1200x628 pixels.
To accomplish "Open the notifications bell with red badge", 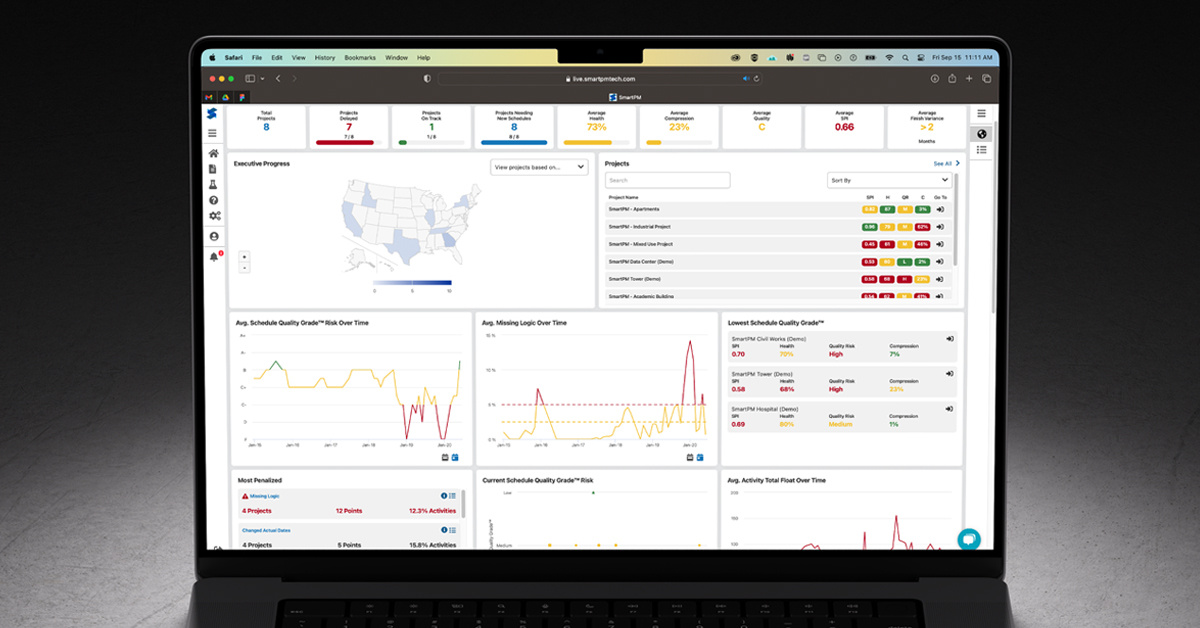I will (214, 257).
